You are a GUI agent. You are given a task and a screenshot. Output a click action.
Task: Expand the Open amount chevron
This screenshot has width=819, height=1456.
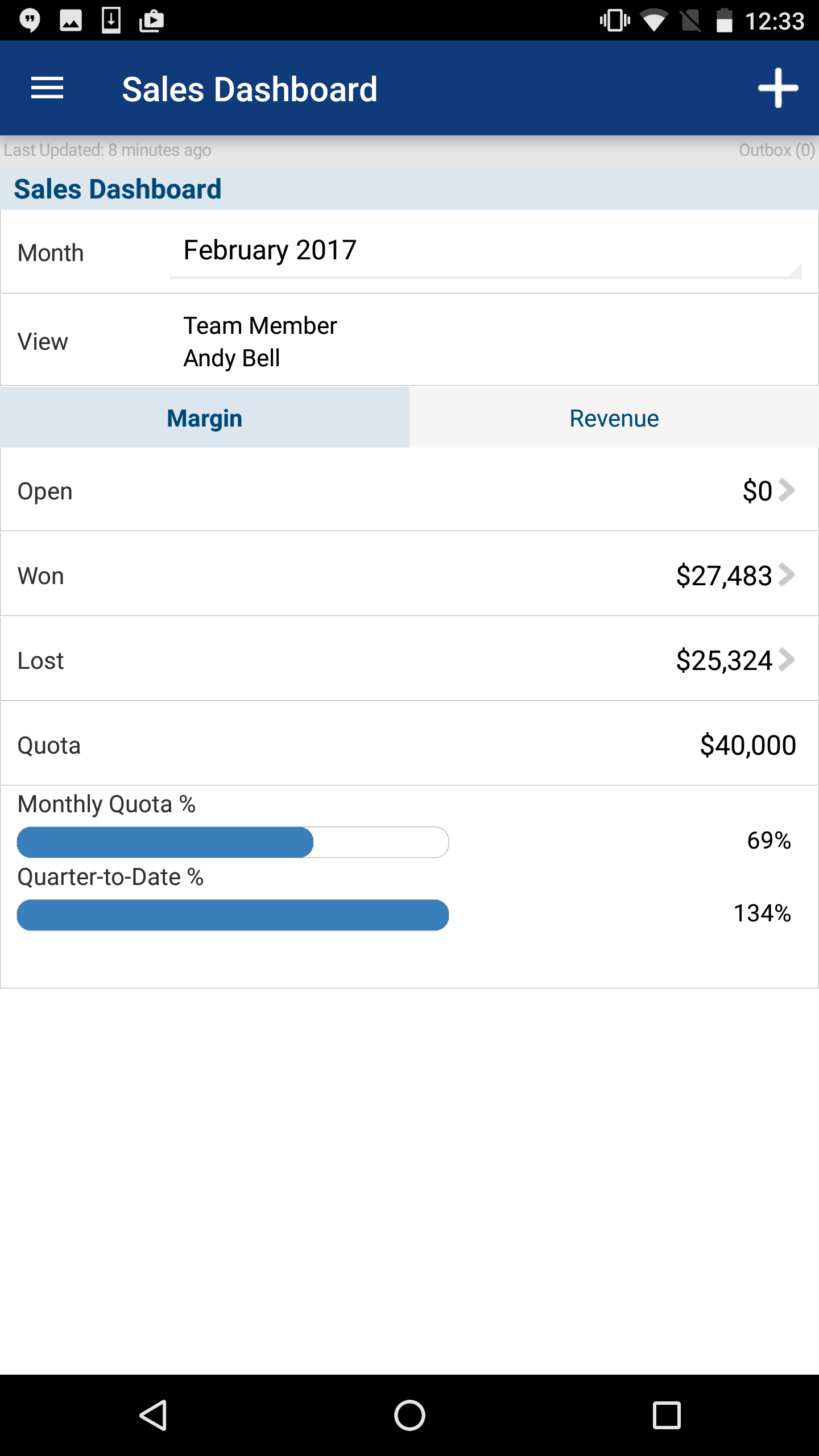pos(787,490)
